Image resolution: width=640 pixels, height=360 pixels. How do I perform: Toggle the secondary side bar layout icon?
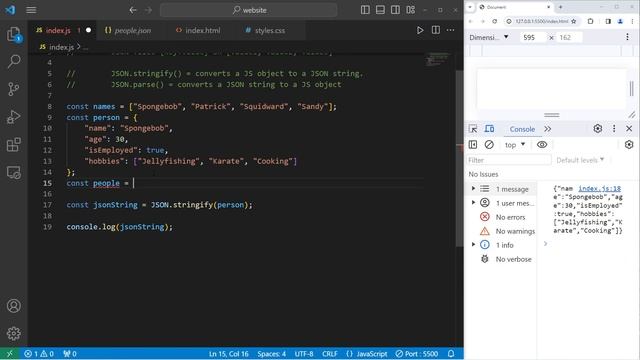(396, 10)
